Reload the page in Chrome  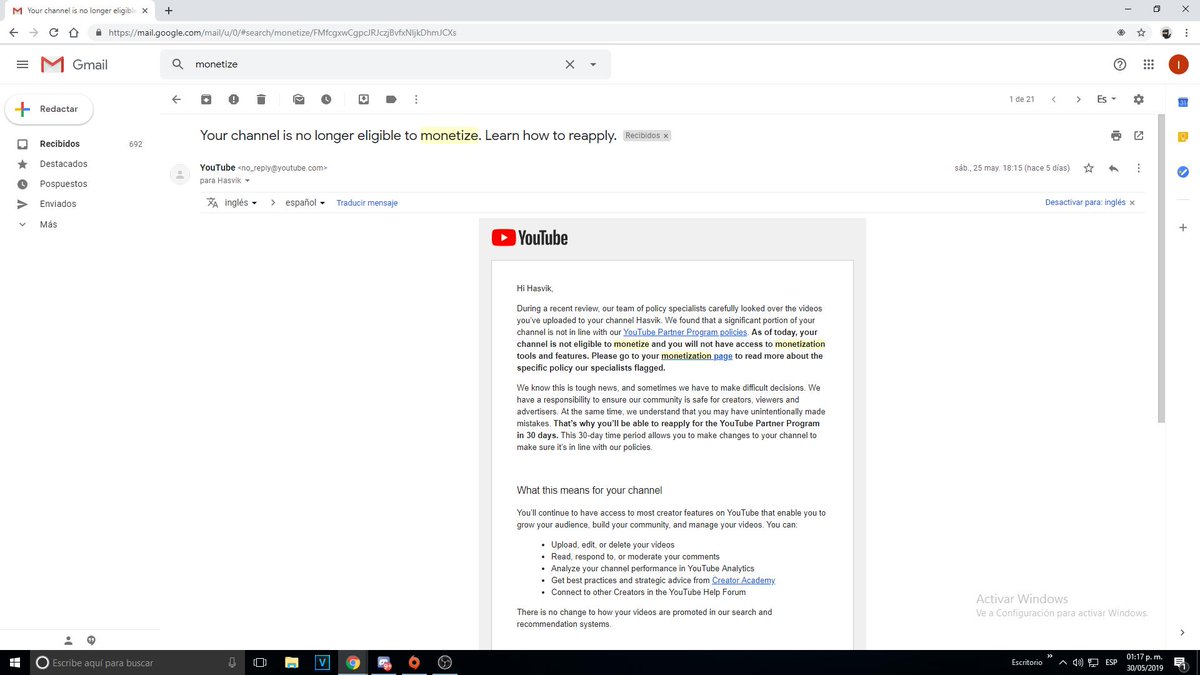[54, 32]
